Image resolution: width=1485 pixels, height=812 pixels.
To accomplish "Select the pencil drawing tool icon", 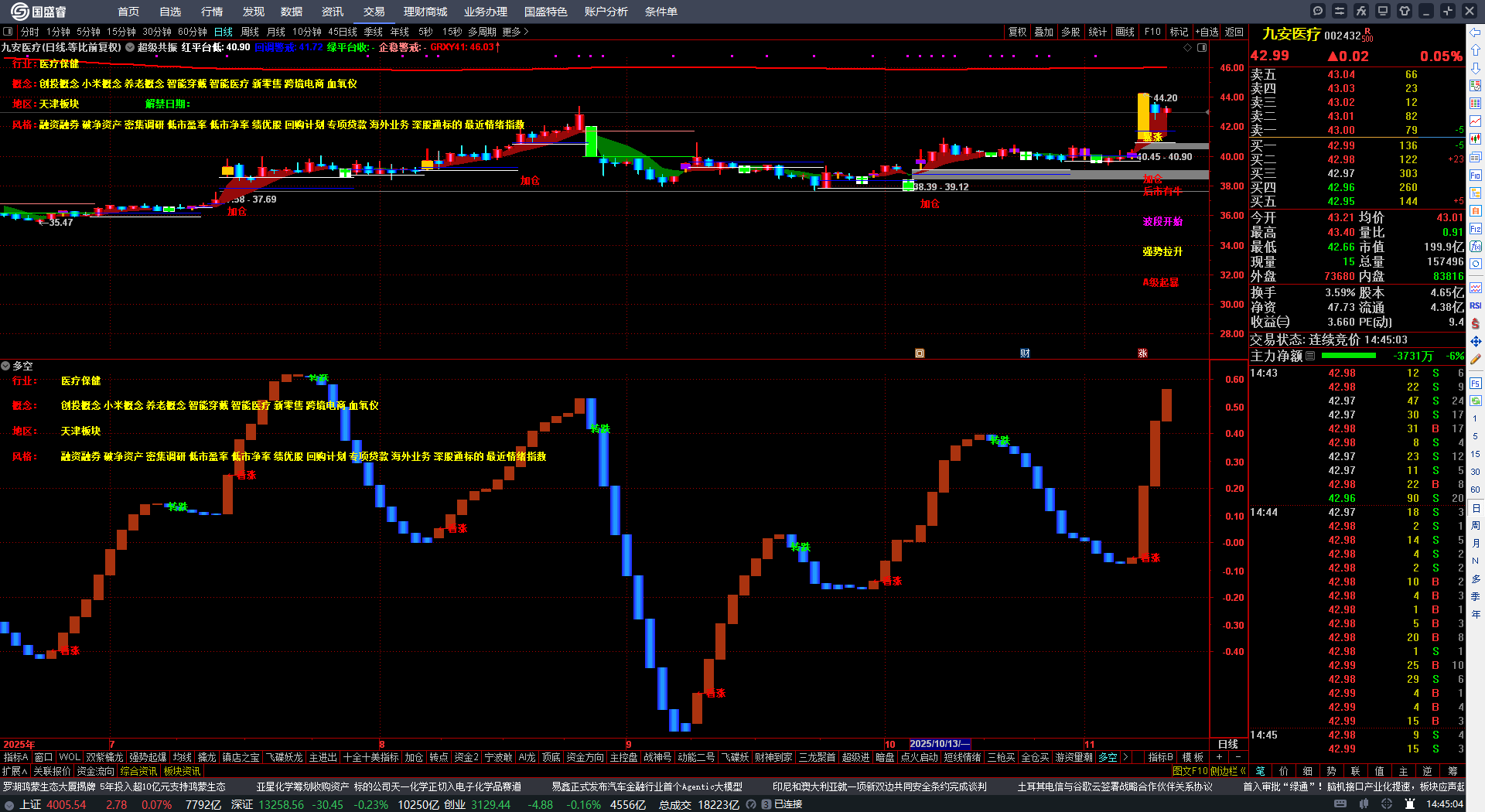I will coord(1476,359).
